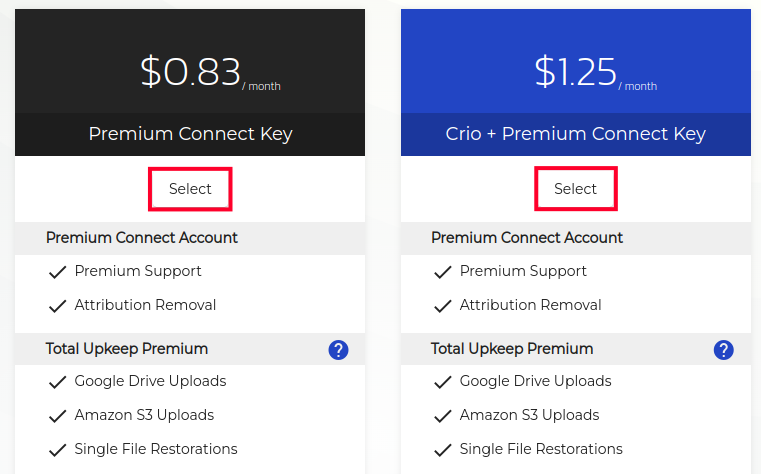Click the black Premium Connect Key plan title
761x474 pixels.
pos(190,134)
